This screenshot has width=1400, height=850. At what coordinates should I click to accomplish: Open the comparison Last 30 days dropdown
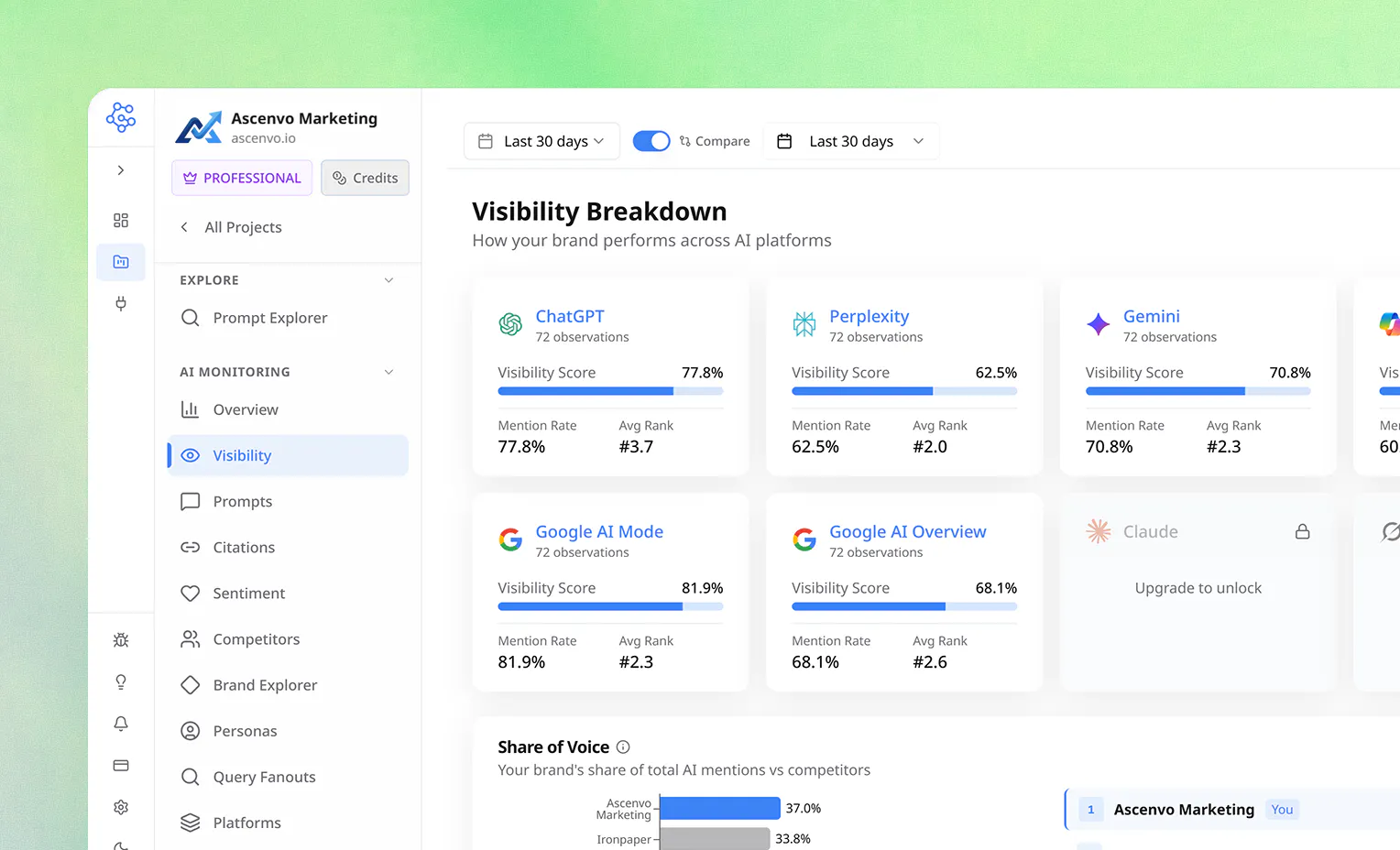click(x=851, y=141)
